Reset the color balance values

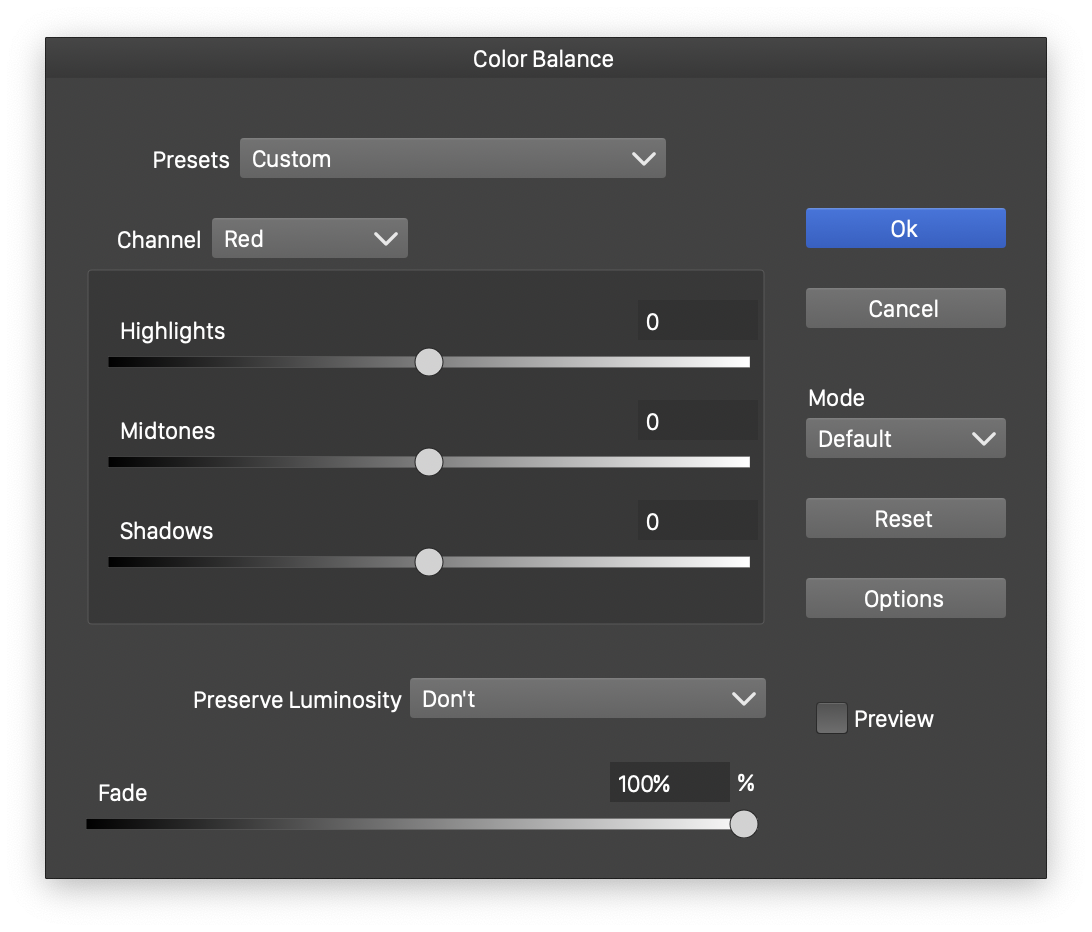[905, 518]
